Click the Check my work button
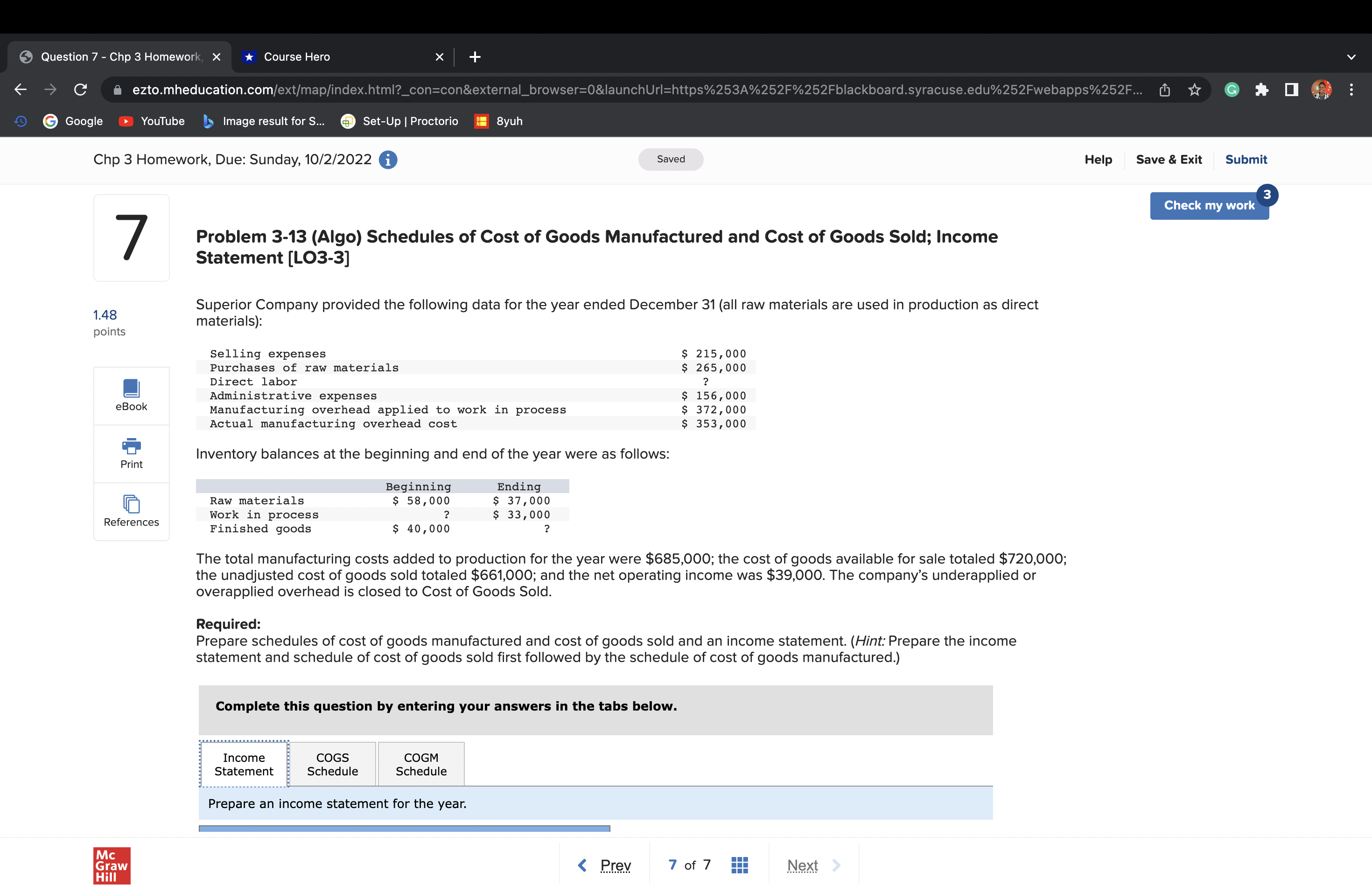 (1208, 206)
